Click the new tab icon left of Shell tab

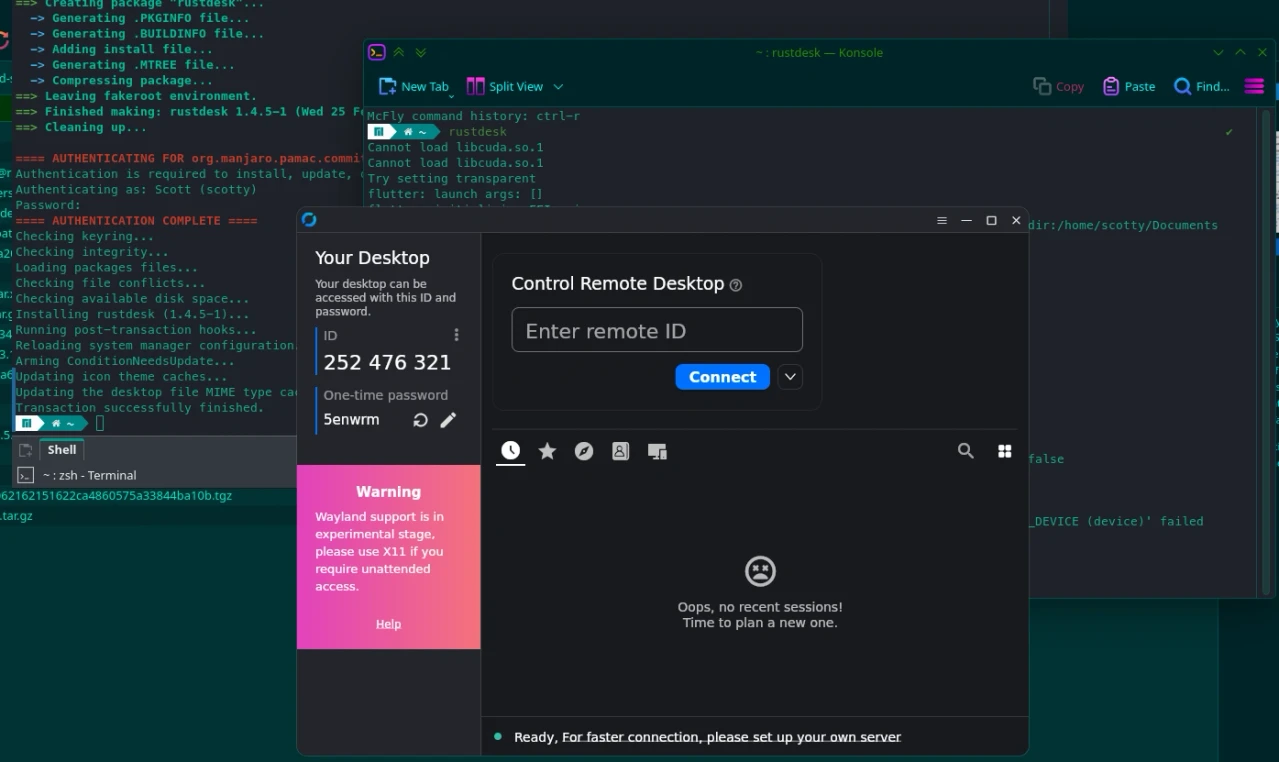coord(26,450)
